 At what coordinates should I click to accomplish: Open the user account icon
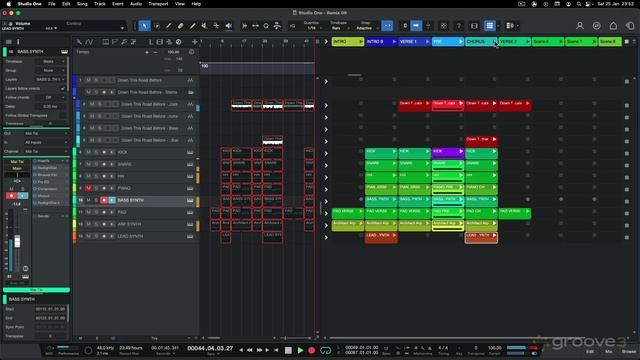[x=580, y=26]
